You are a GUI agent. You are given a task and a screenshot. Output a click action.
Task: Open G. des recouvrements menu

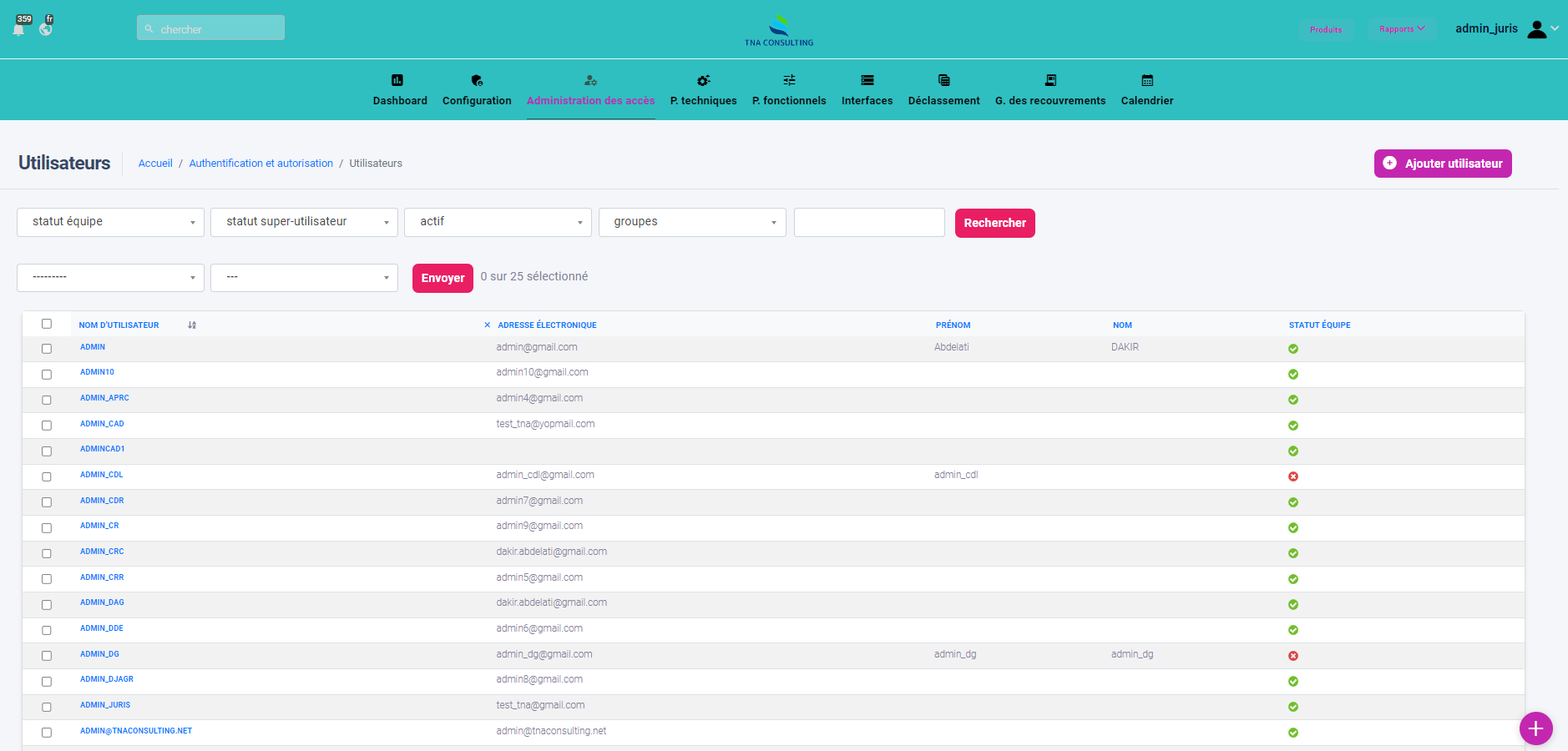(1050, 100)
